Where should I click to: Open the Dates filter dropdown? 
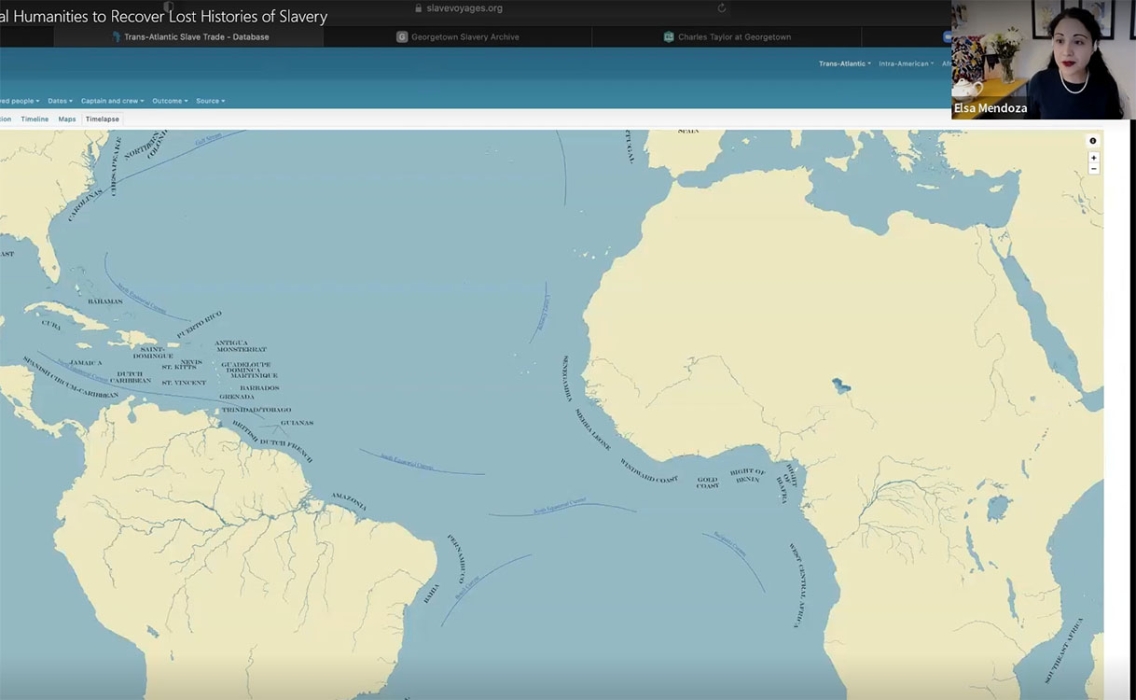[x=60, y=101]
